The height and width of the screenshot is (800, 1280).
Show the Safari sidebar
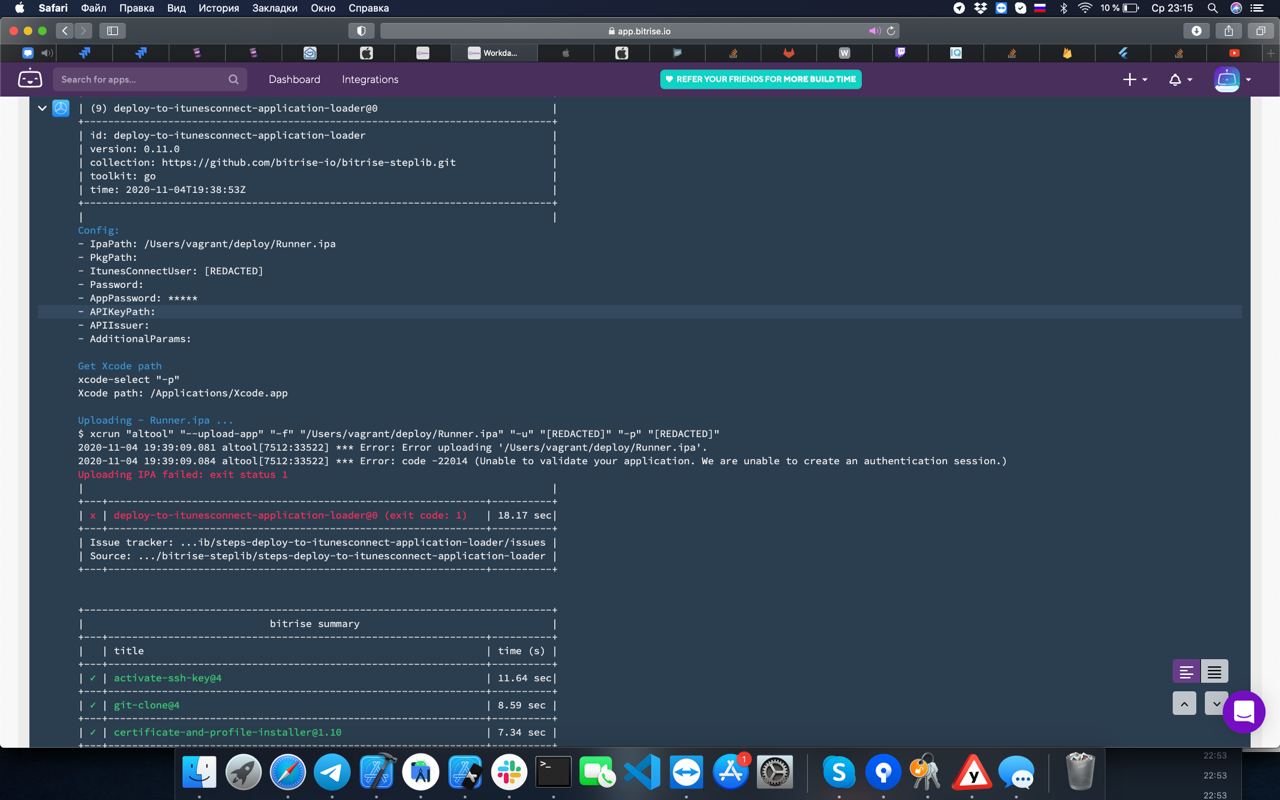pos(113,31)
